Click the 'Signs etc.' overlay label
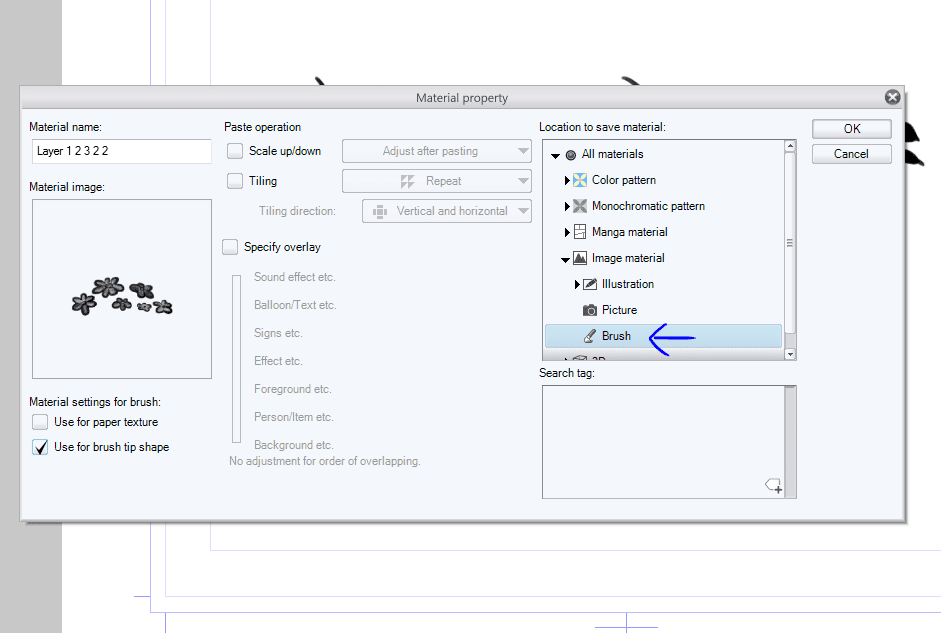 [278, 333]
